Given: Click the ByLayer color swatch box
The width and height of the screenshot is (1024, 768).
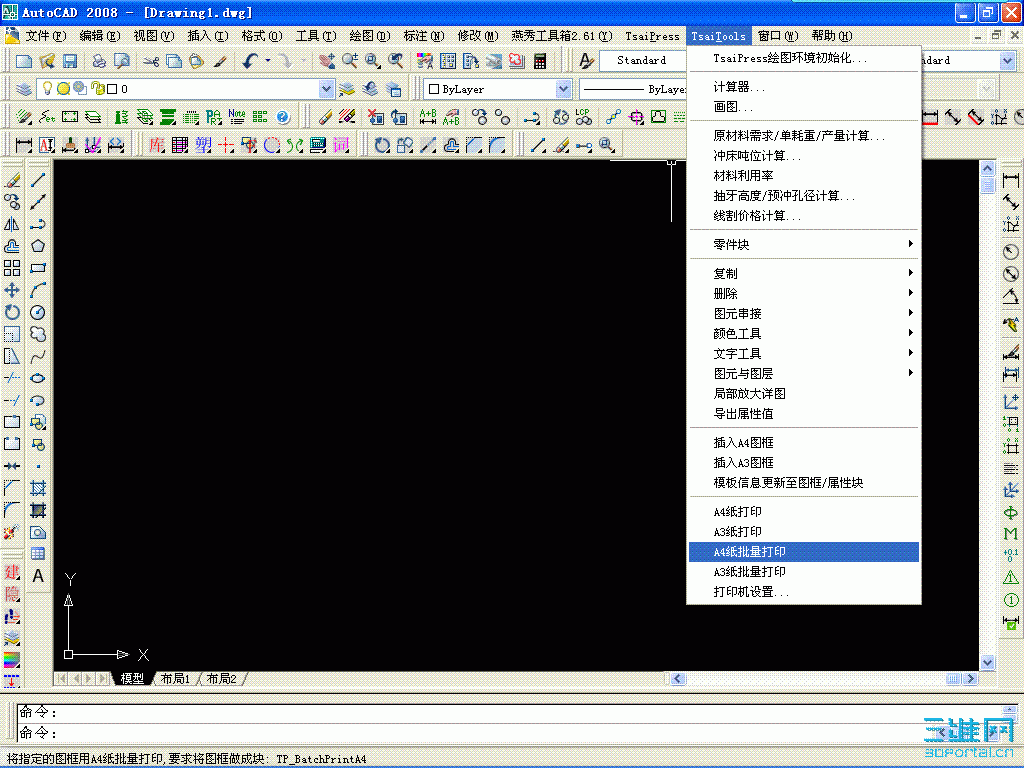Looking at the screenshot, I should coord(434,89).
